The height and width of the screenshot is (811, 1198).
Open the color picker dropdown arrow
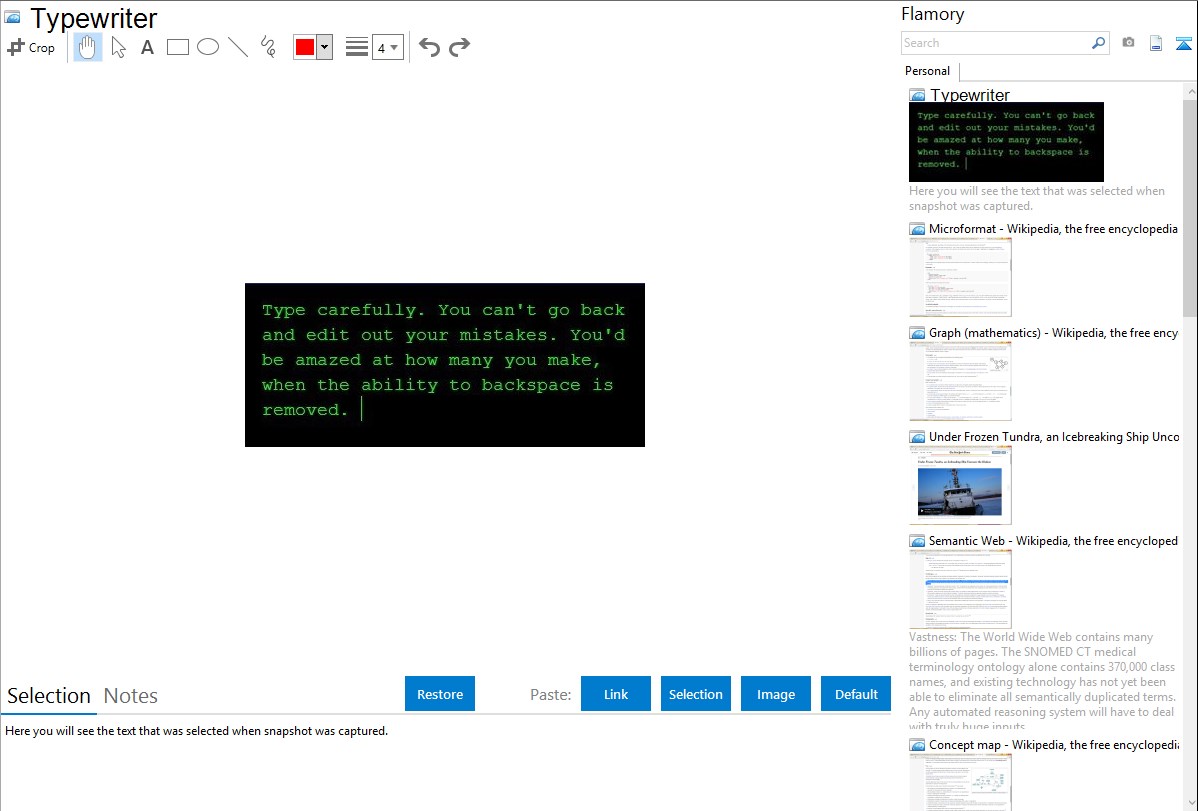[x=324, y=47]
